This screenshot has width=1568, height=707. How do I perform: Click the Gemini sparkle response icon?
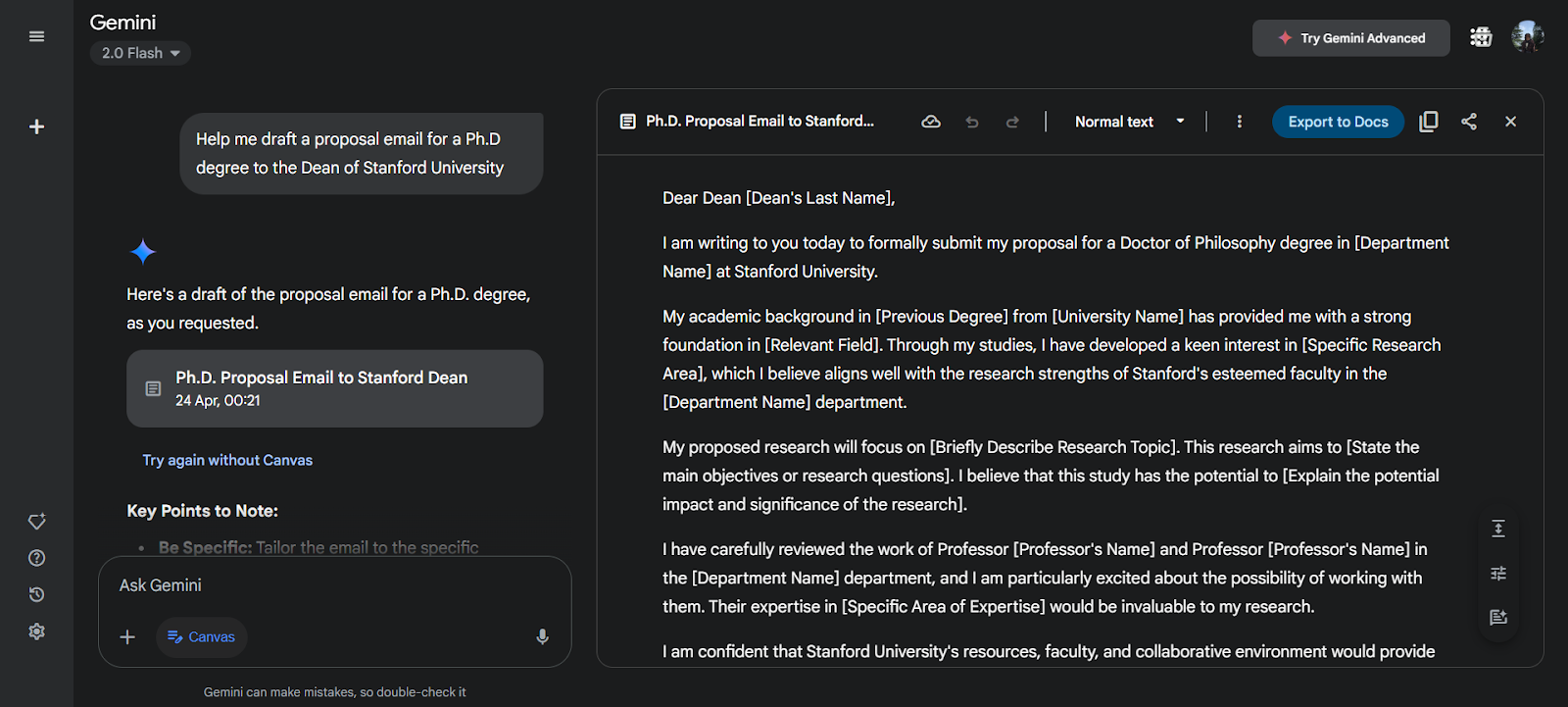(x=143, y=252)
